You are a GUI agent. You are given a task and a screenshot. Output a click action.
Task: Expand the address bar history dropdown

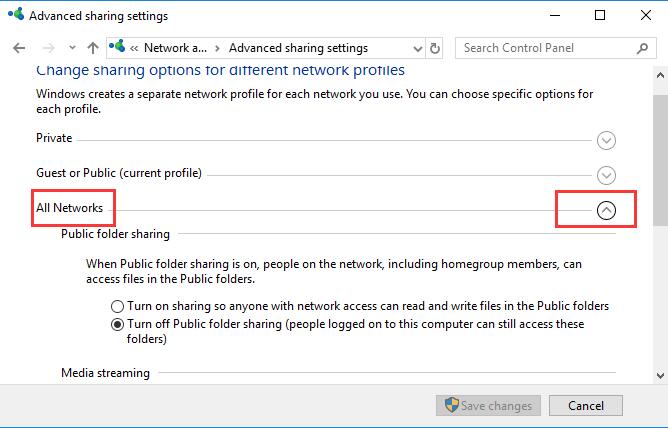pos(418,49)
